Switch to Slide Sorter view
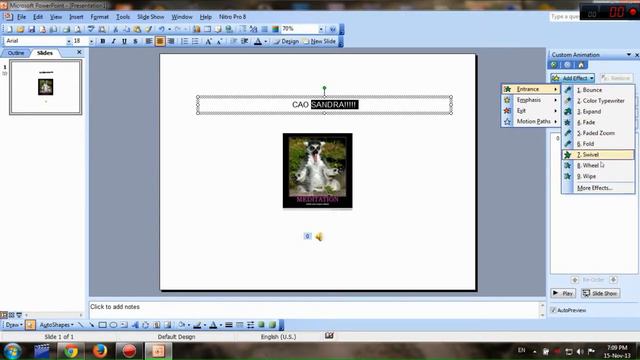The height and width of the screenshot is (360, 640). [x=11, y=315]
